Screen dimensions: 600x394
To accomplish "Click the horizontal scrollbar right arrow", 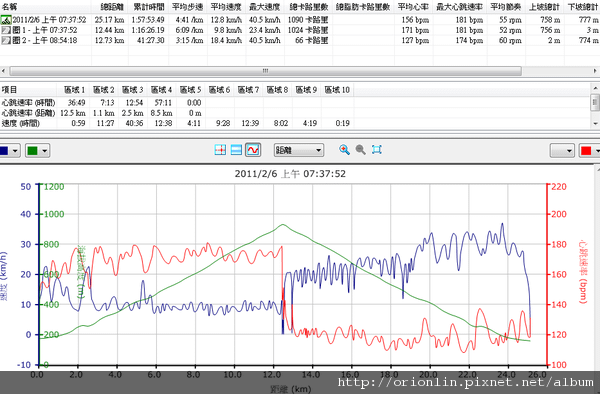I will (595, 71).
